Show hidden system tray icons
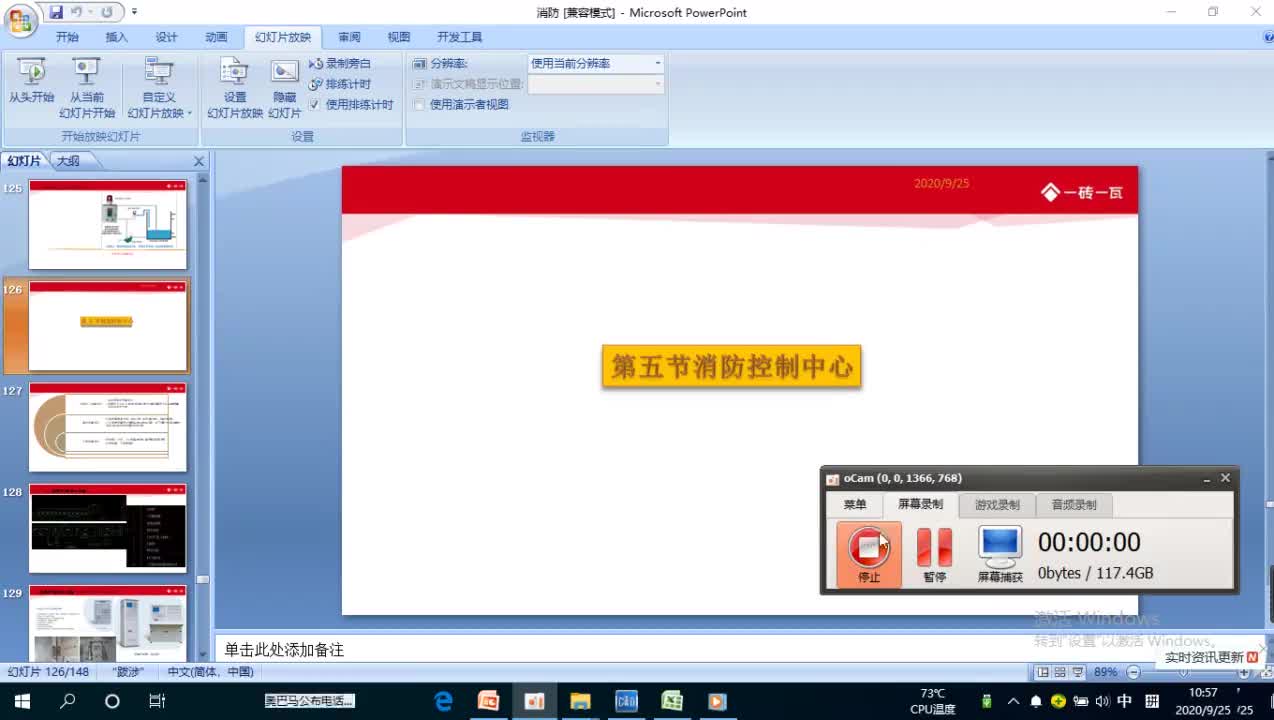Image resolution: width=1274 pixels, height=720 pixels. click(1013, 701)
